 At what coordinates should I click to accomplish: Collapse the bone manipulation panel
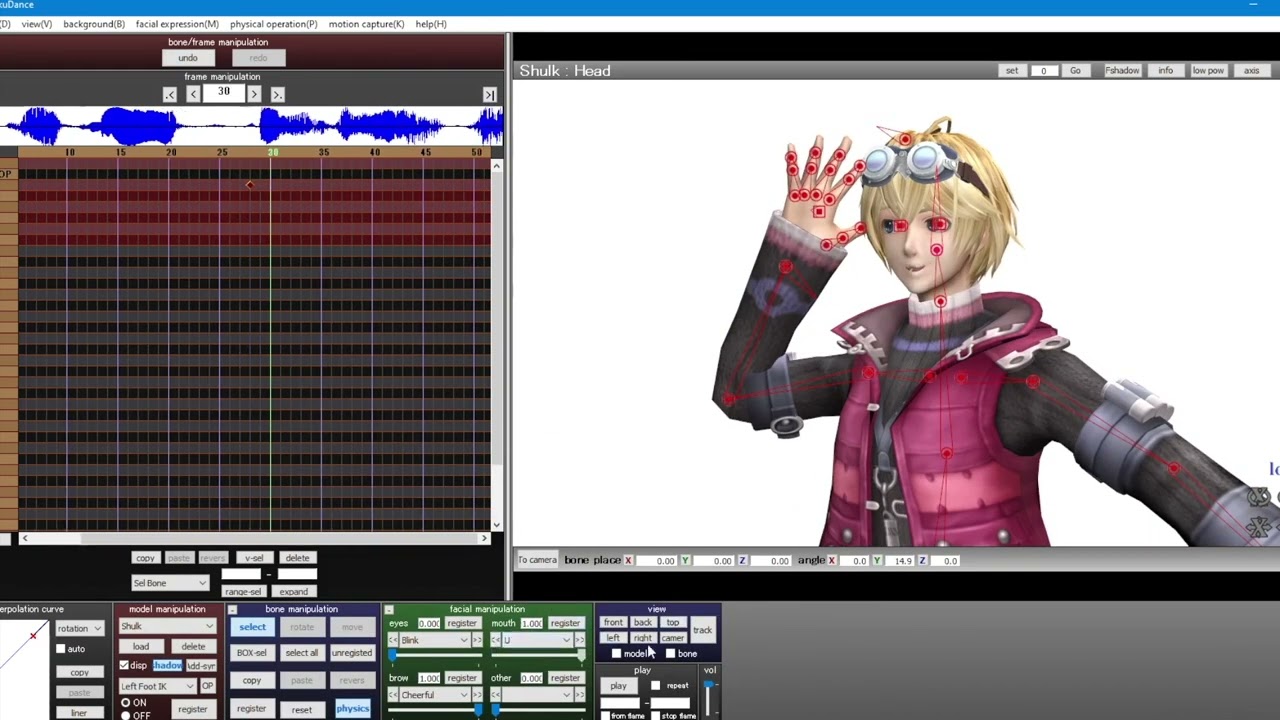pyautogui.click(x=232, y=609)
